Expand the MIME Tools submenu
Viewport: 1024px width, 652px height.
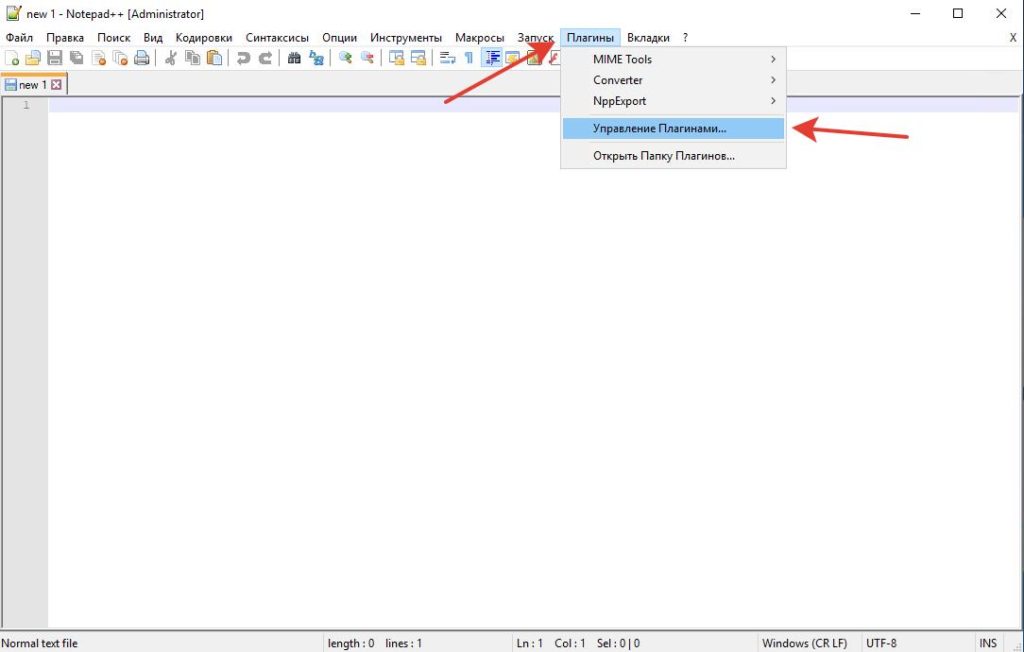pyautogui.click(x=673, y=59)
